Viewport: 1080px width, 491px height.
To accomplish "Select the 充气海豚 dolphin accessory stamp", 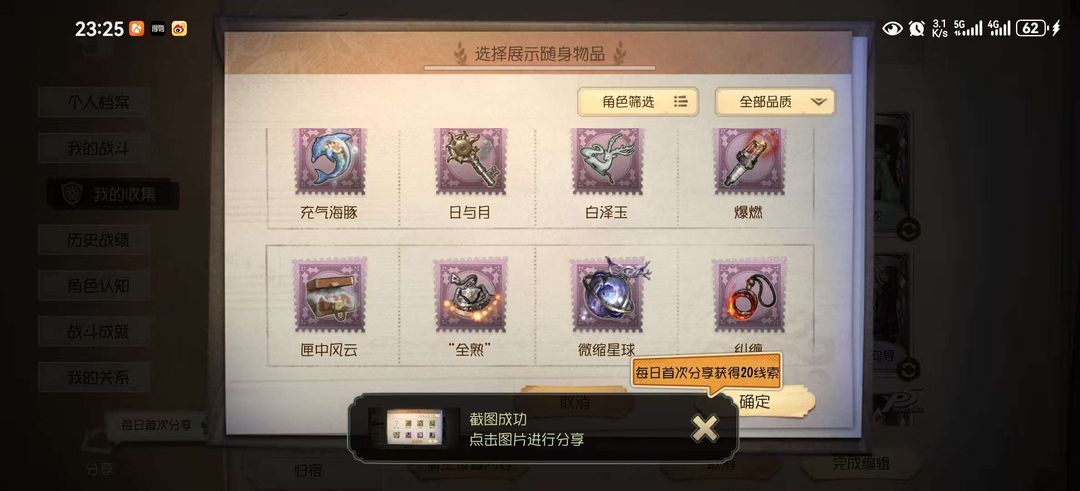I will (329, 161).
